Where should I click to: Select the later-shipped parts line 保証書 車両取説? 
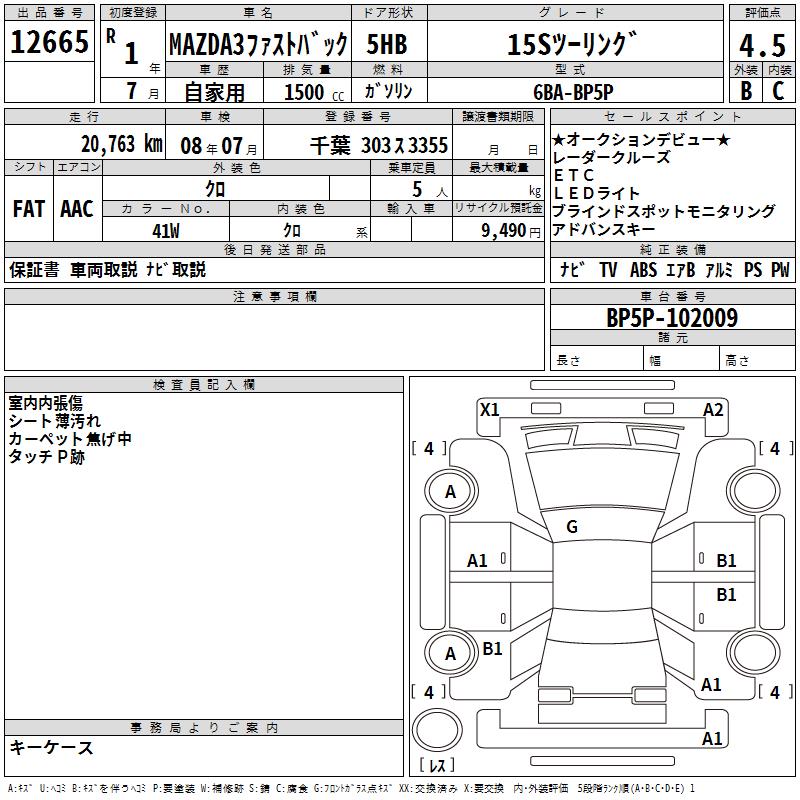coord(73,269)
